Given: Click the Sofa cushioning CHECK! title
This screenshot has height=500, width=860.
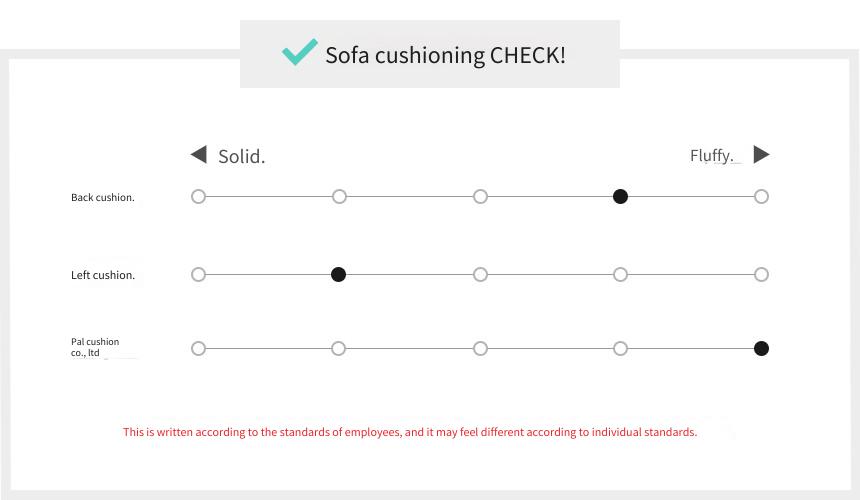Looking at the screenshot, I should tap(445, 55).
